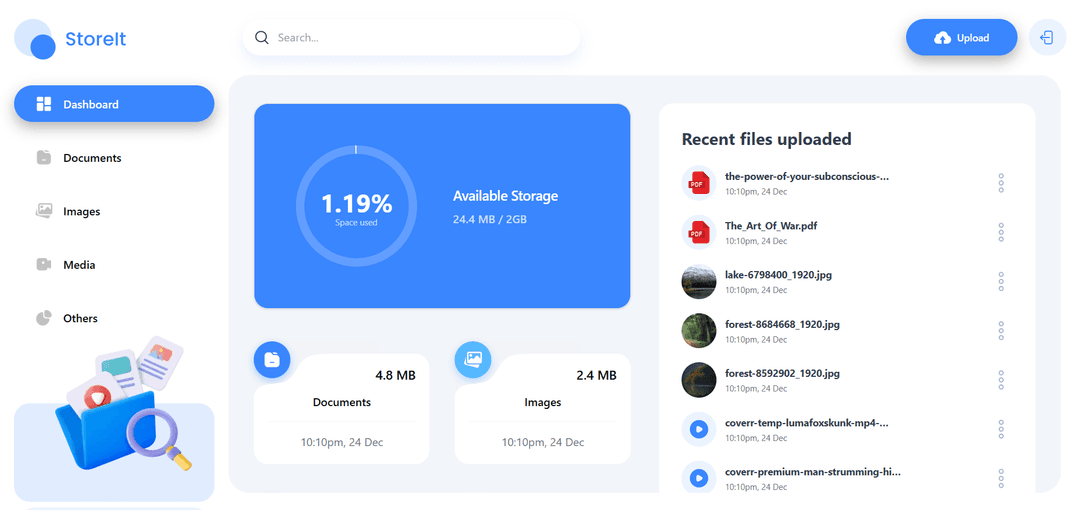Open the Images summary card
The image size is (1080, 510).
[542, 408]
